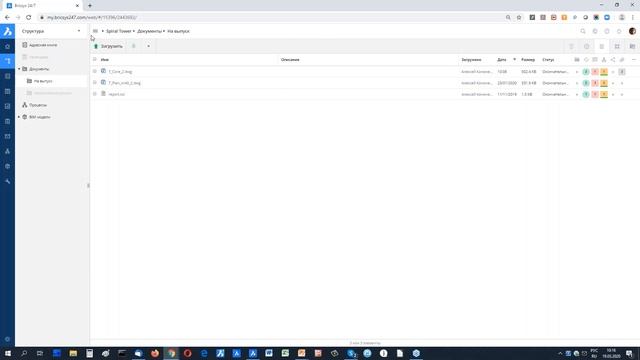This screenshot has height=360, width=640.
Task: Expand the red arrow in T_Core_2.dwg row
Action: 577,72
